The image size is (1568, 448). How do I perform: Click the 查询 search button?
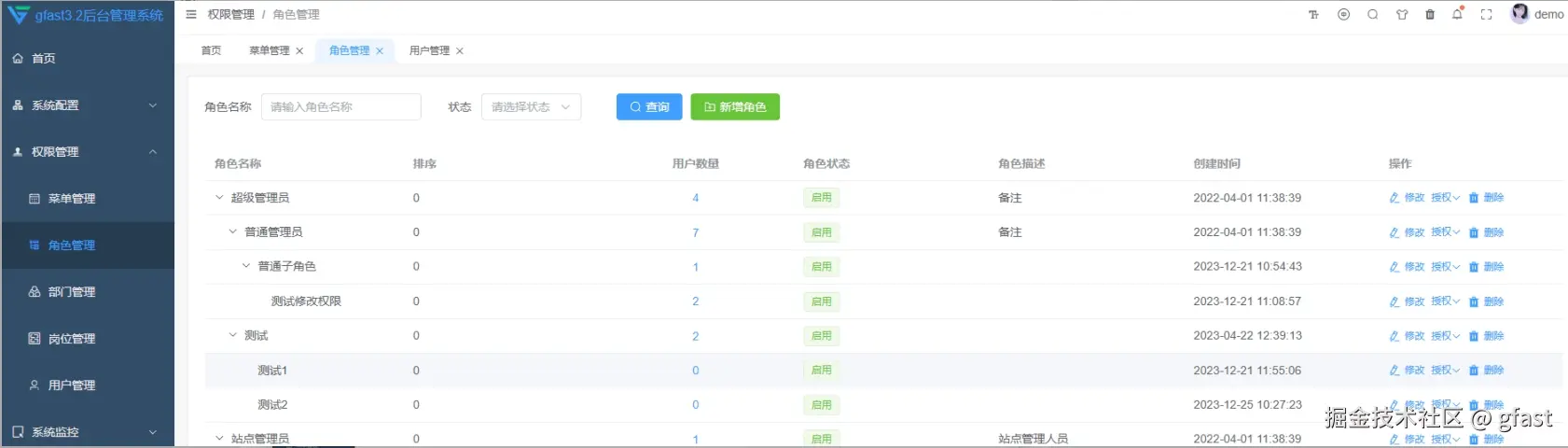point(649,107)
